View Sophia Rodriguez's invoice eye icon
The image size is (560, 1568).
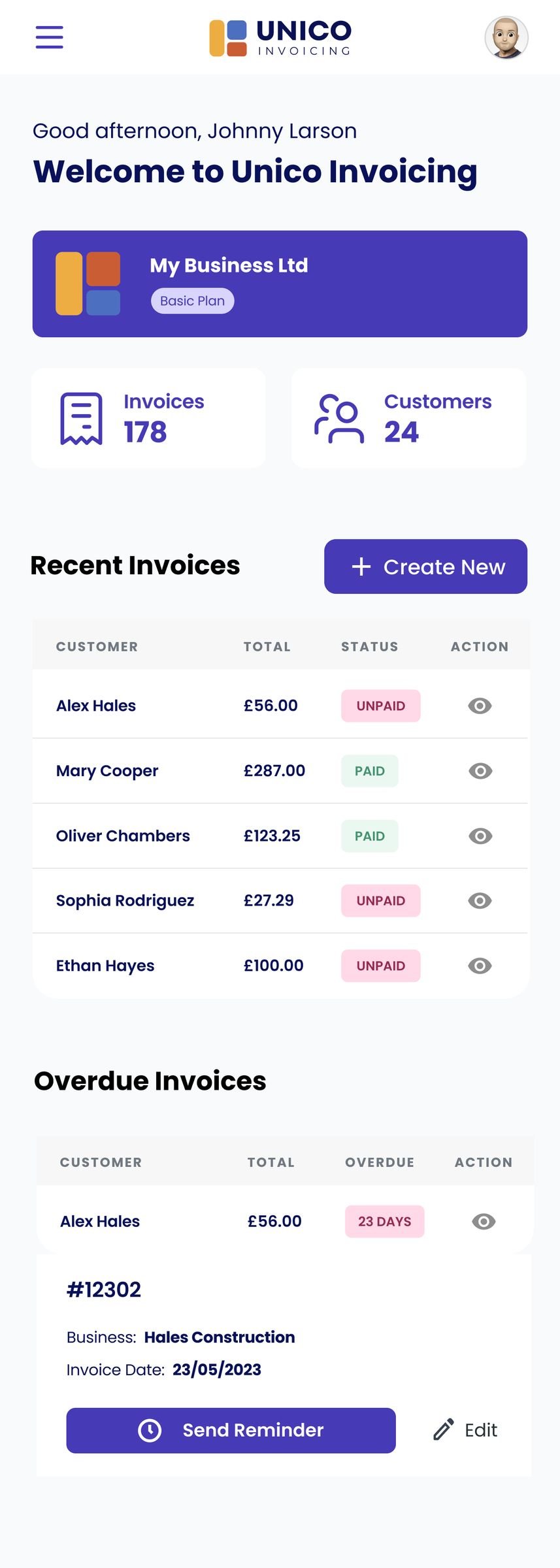480,900
